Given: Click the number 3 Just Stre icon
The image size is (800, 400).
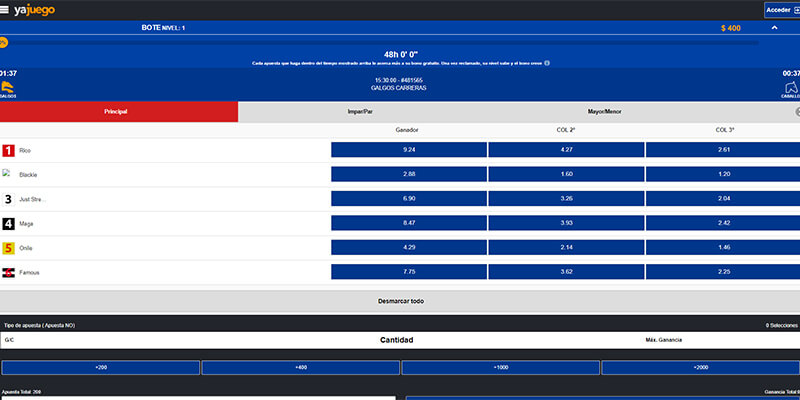Looking at the screenshot, I should click(x=8, y=199).
